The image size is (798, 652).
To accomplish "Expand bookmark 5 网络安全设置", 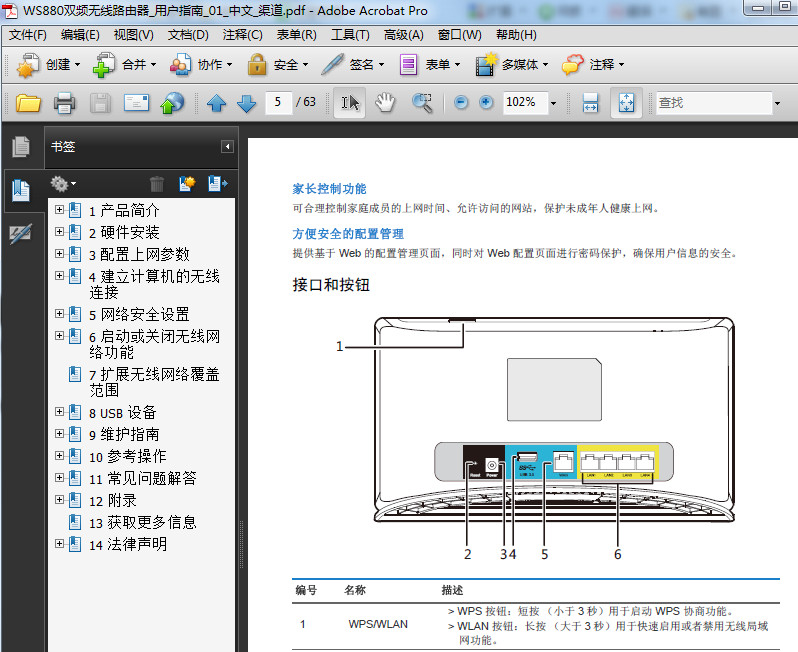I will 60,314.
